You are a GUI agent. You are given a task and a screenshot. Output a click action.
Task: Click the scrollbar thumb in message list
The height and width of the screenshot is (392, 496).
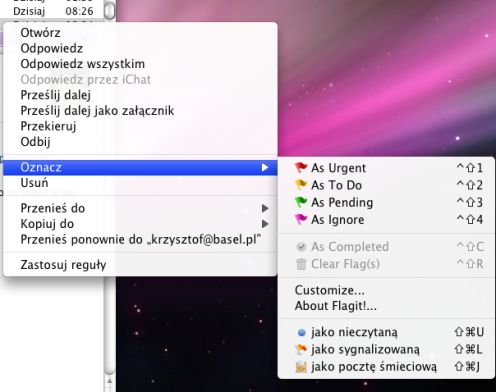[110, 10]
